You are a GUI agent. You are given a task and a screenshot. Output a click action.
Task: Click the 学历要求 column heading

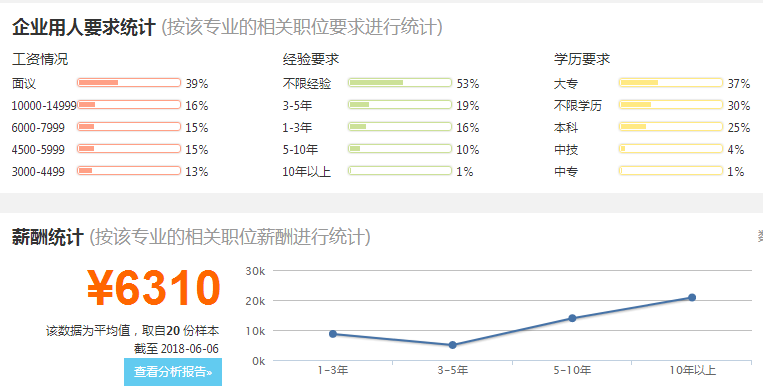[581, 59]
